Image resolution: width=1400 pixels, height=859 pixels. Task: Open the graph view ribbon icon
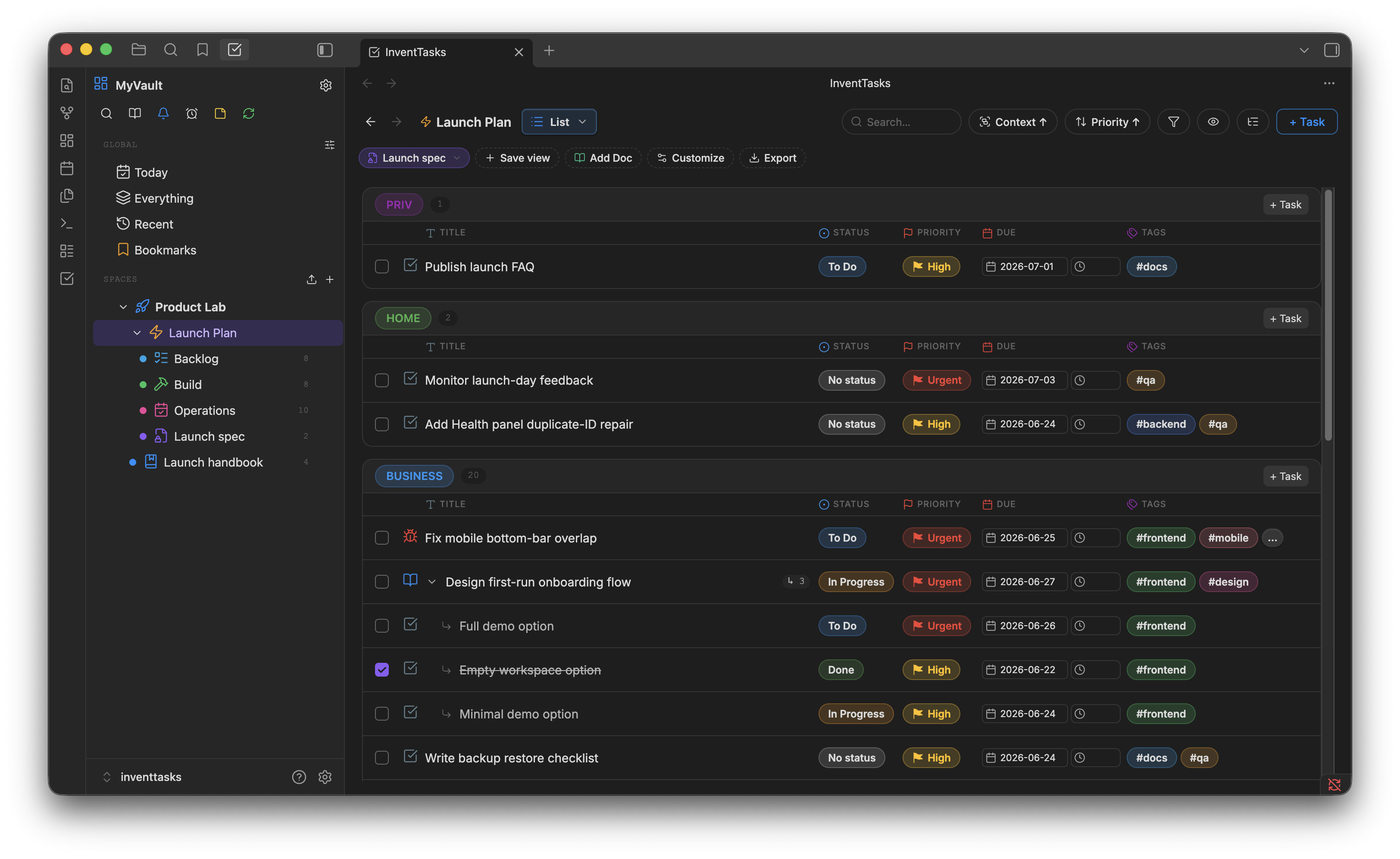point(67,113)
